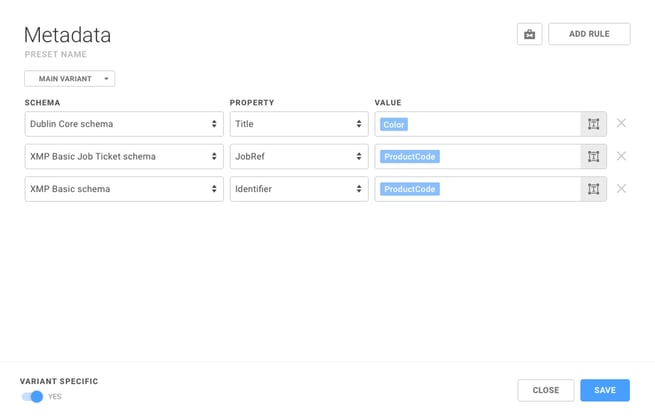Remove the Dublin Core schema rule
The height and width of the screenshot is (418, 655).
click(x=621, y=123)
